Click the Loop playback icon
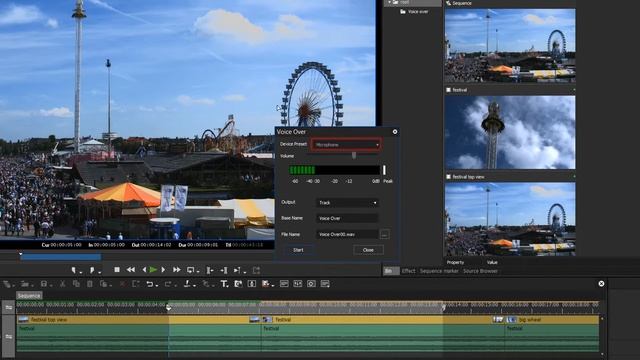 [x=191, y=270]
